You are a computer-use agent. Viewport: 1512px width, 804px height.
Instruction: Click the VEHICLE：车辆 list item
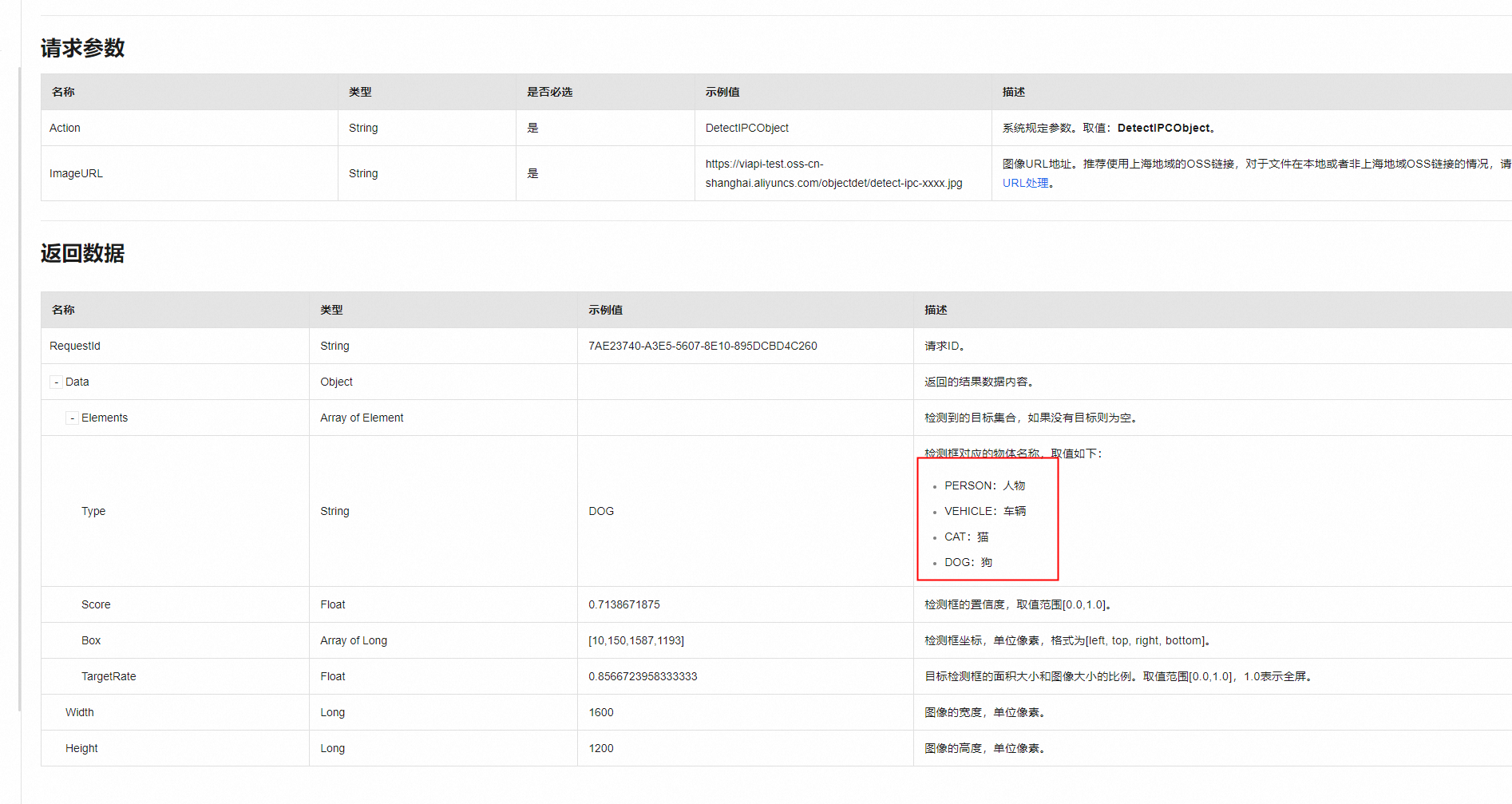pyautogui.click(x=985, y=511)
